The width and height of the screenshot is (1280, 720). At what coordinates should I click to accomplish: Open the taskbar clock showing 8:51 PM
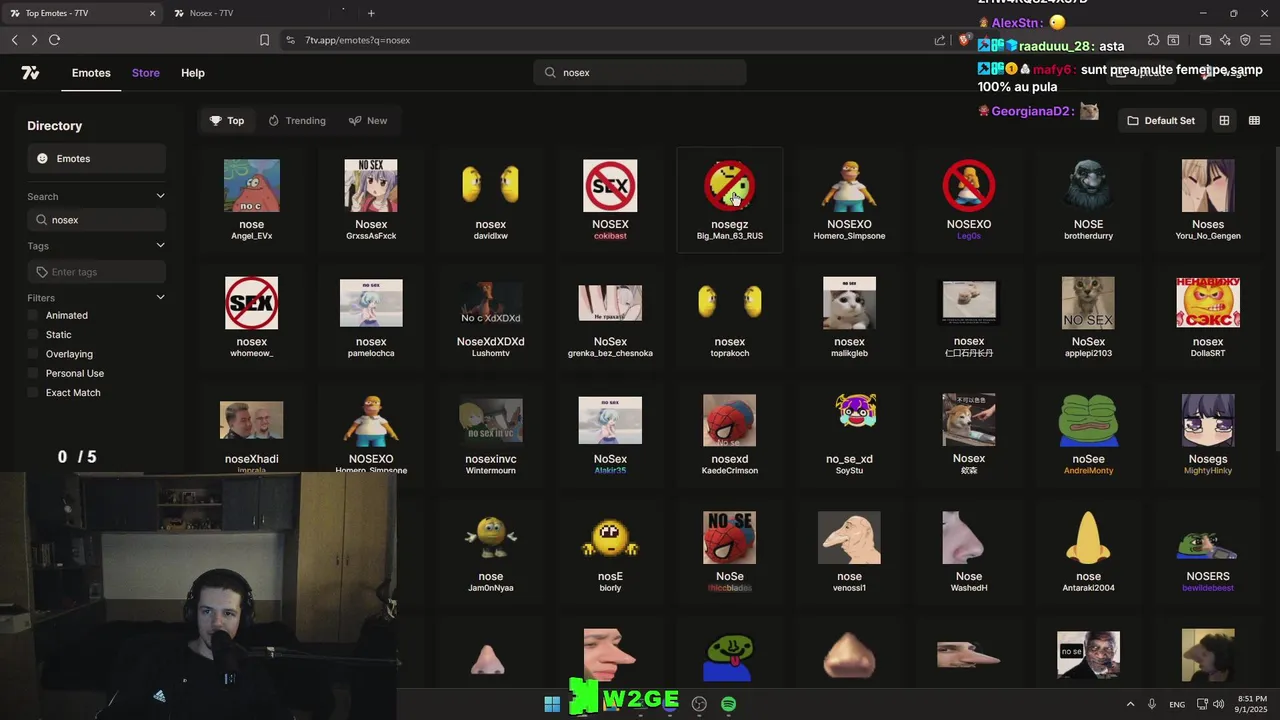(x=1251, y=704)
